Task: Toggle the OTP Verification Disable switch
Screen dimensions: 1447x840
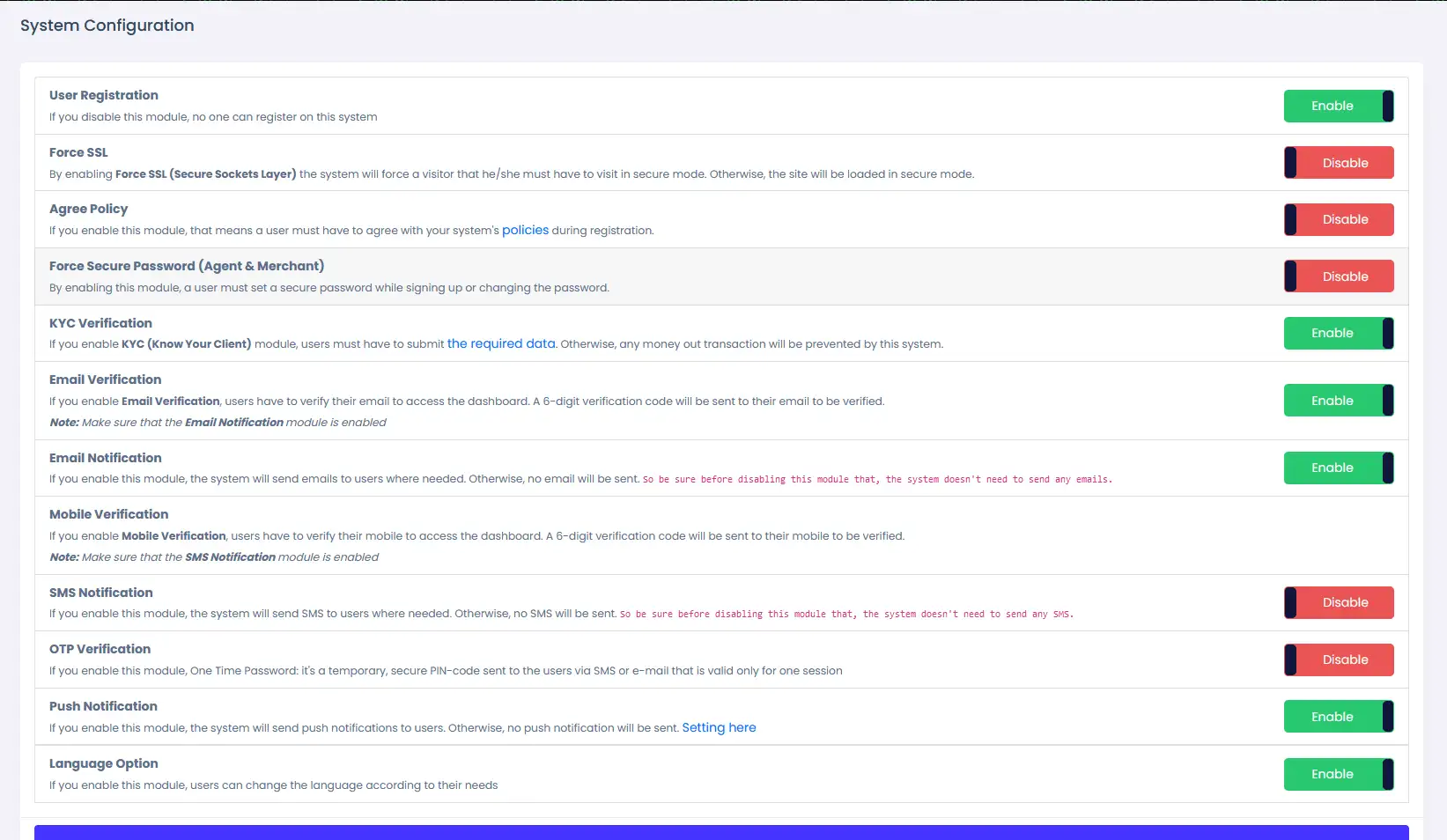Action: point(1339,659)
